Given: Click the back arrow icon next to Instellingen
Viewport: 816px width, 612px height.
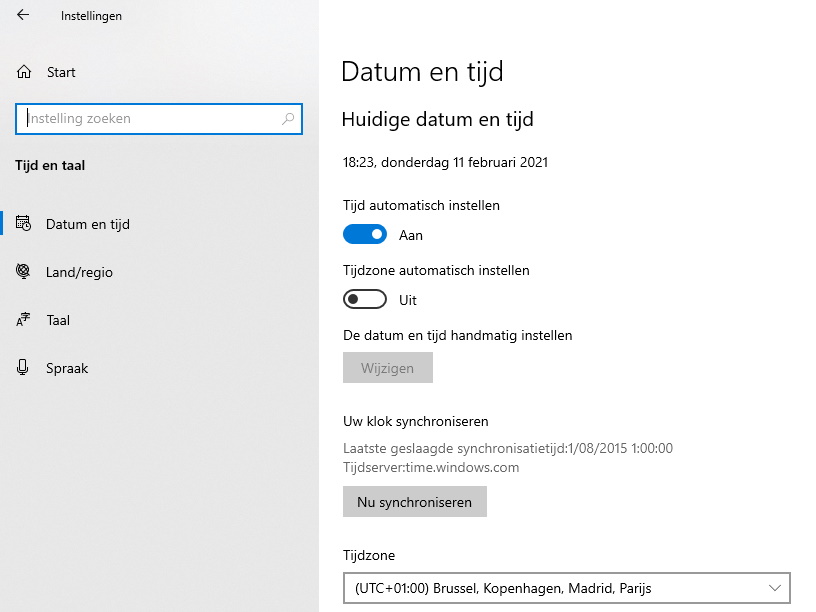Looking at the screenshot, I should pos(23,15).
